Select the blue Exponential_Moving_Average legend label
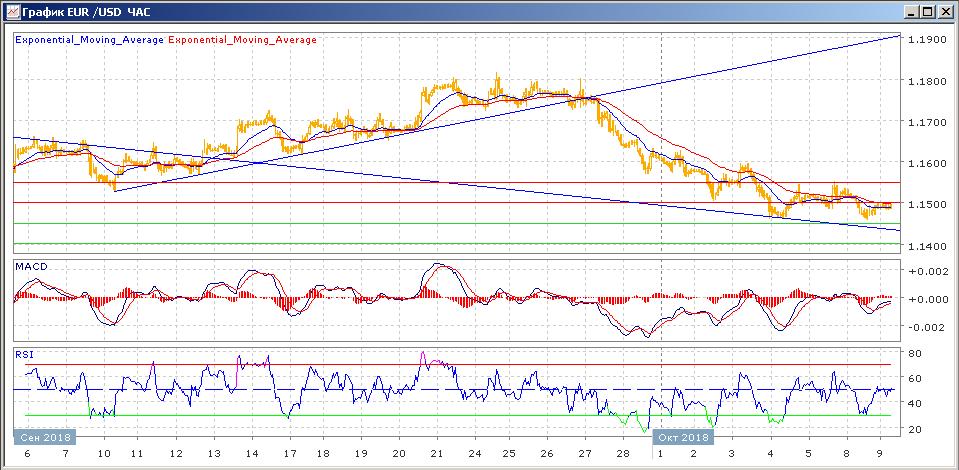This screenshot has height=470, width=959. pyautogui.click(x=89, y=40)
